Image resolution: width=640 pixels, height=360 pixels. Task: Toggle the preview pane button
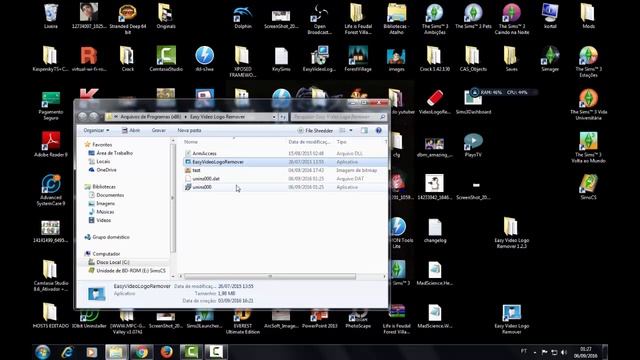364,131
